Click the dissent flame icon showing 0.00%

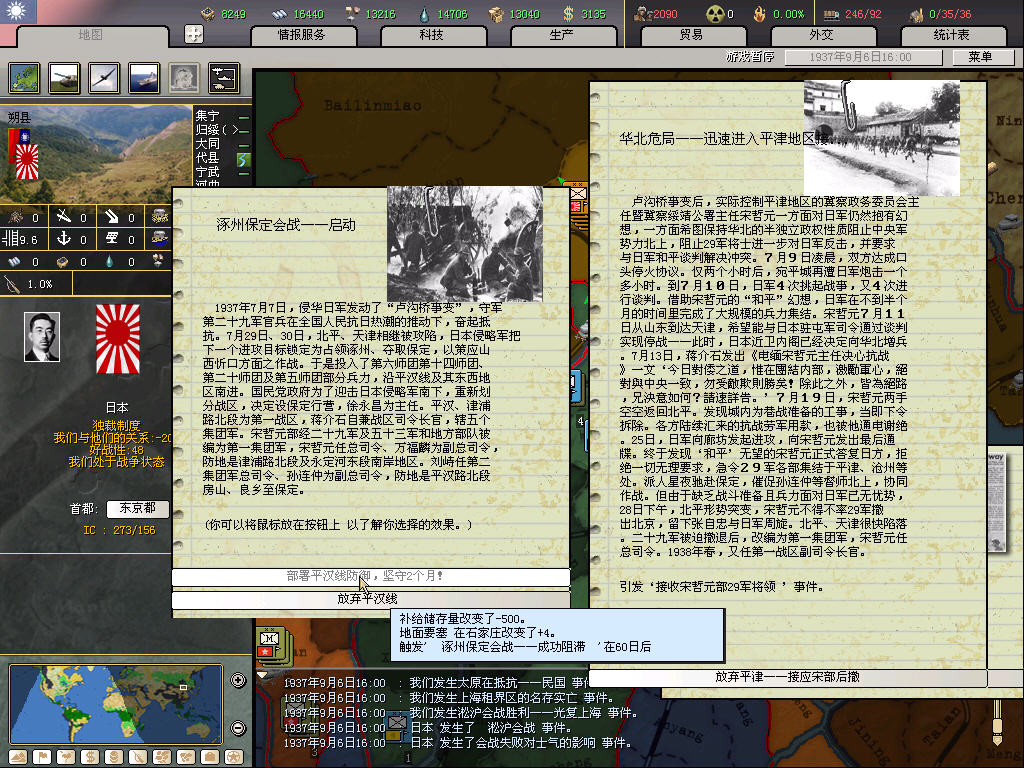pyautogui.click(x=759, y=14)
